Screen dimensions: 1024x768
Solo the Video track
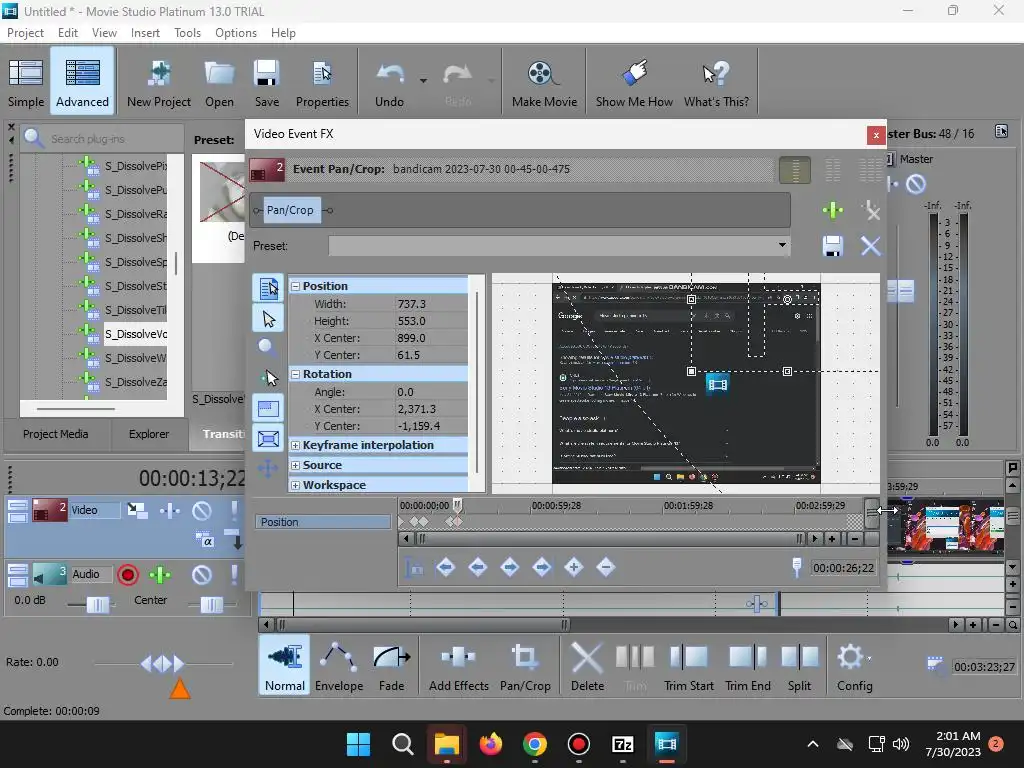pyautogui.click(x=234, y=511)
